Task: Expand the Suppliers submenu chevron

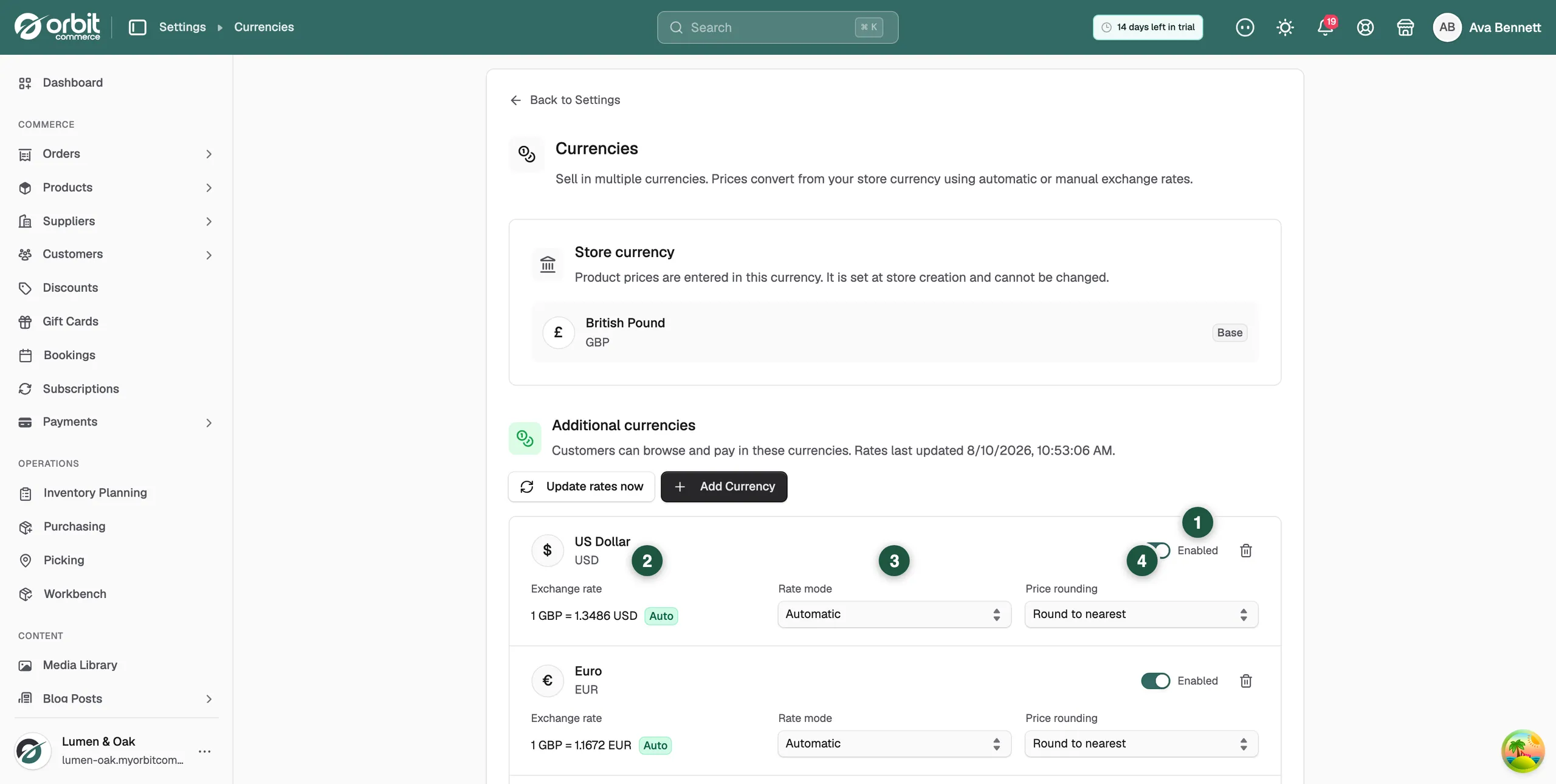Action: pos(209,222)
